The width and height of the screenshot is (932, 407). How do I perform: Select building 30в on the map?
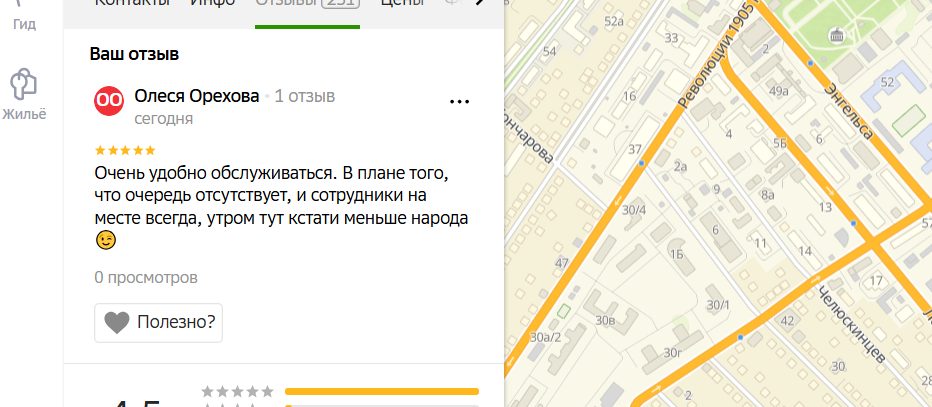pyautogui.click(x=605, y=321)
